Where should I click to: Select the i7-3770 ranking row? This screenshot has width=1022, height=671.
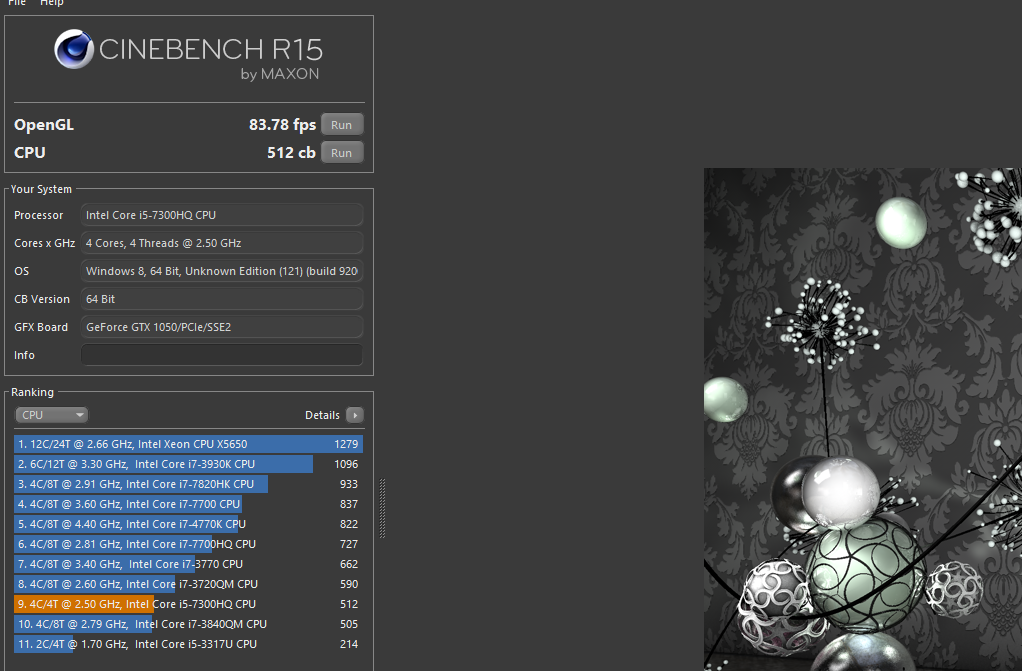(188, 564)
